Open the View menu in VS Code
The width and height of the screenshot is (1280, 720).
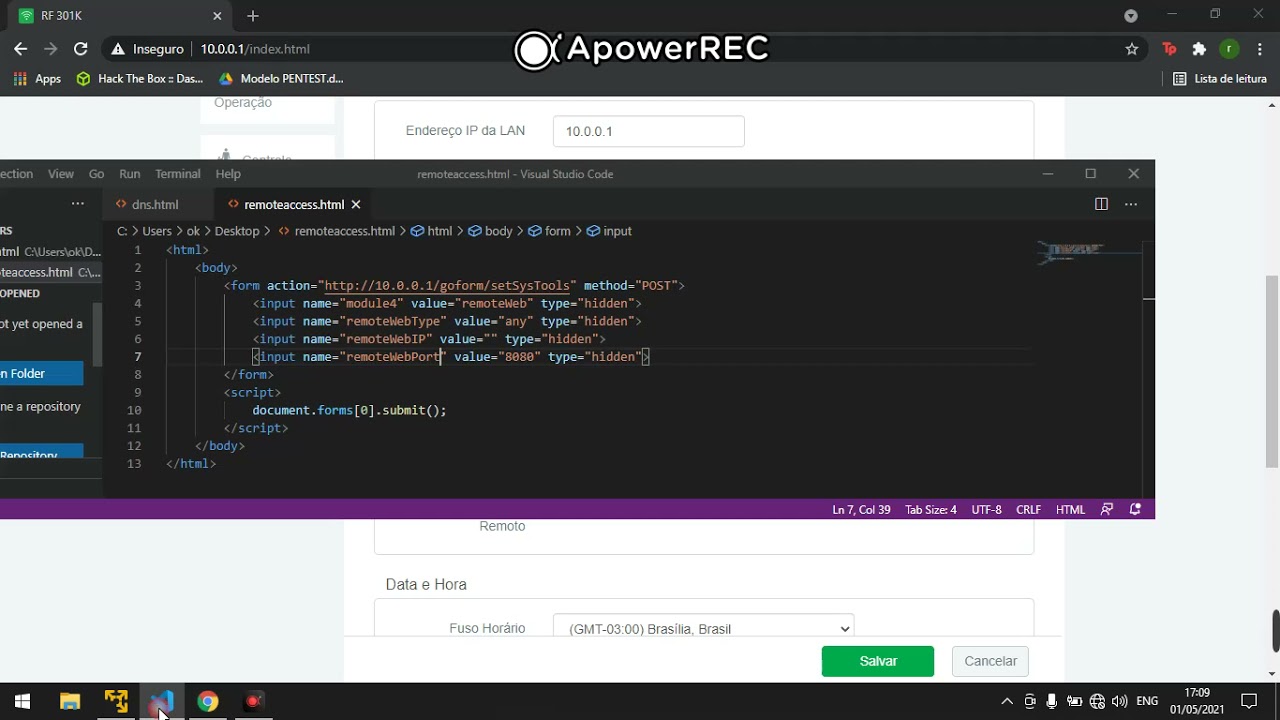[x=61, y=174]
